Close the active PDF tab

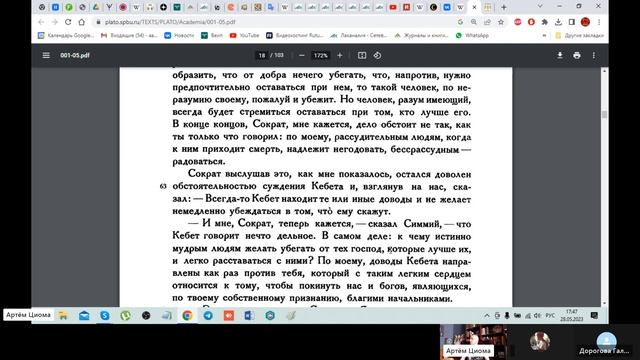tap(474, 7)
